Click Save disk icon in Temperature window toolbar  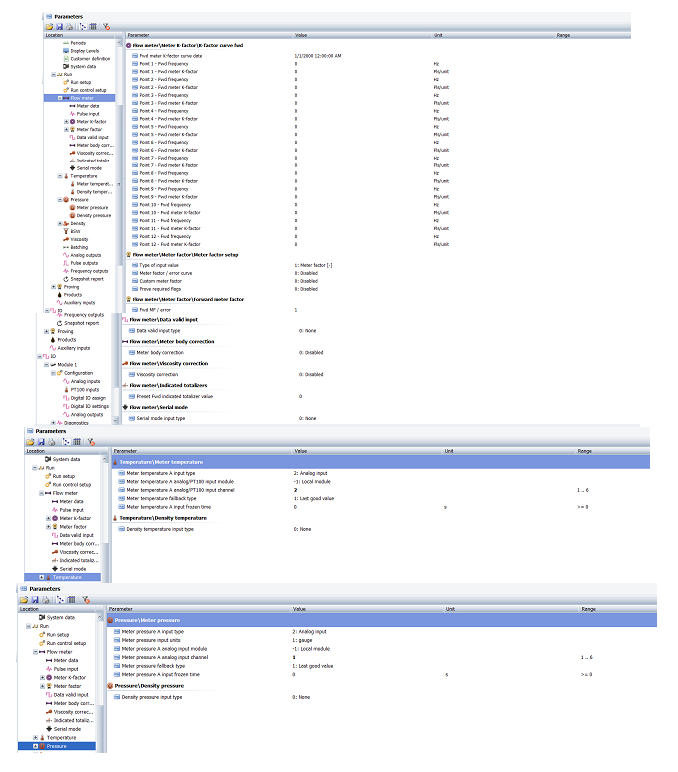pos(41,442)
